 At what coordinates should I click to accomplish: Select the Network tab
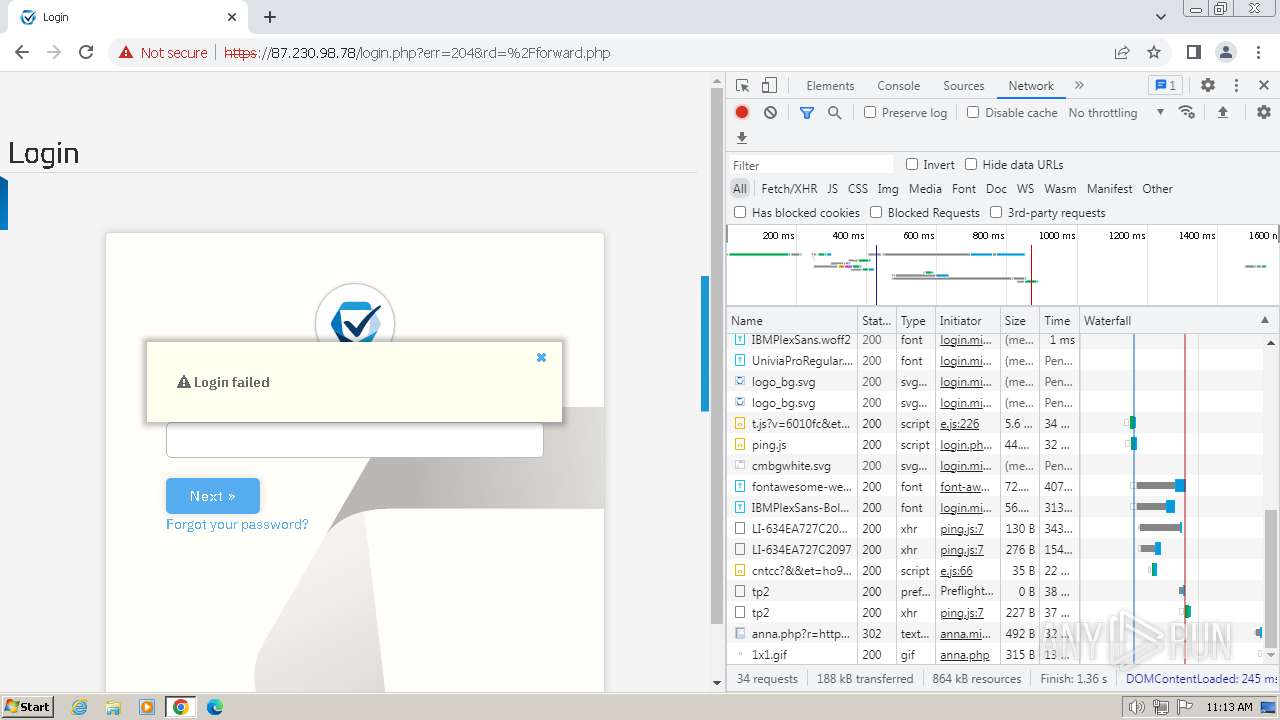1031,86
